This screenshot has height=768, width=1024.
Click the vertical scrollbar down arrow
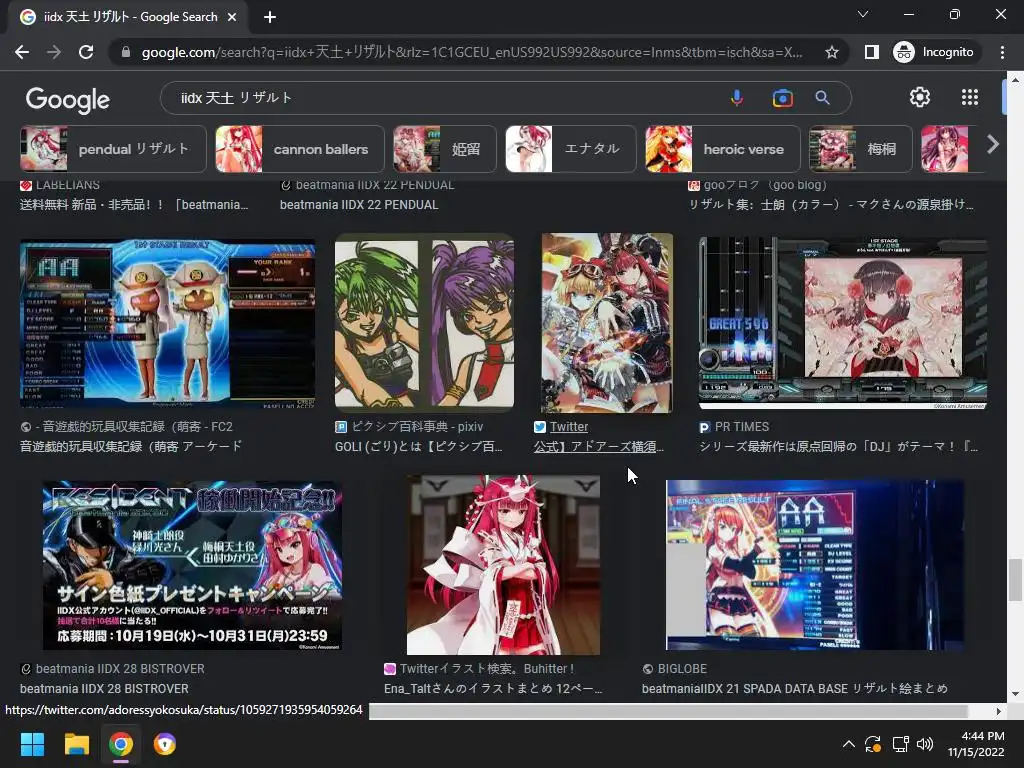(1015, 694)
